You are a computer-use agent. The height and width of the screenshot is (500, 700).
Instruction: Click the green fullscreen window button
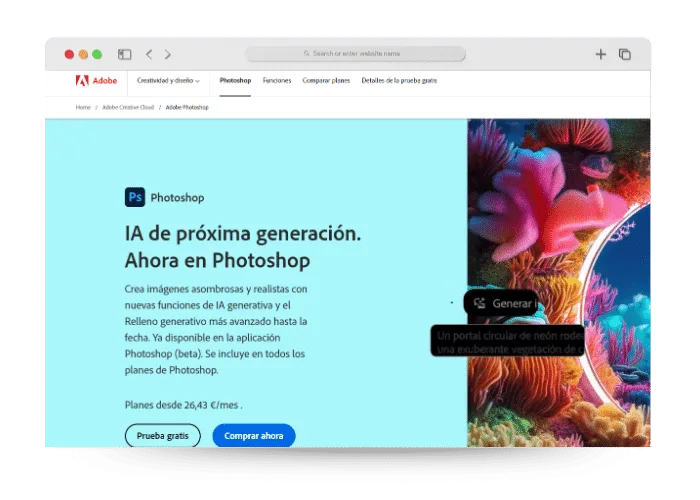click(97, 54)
